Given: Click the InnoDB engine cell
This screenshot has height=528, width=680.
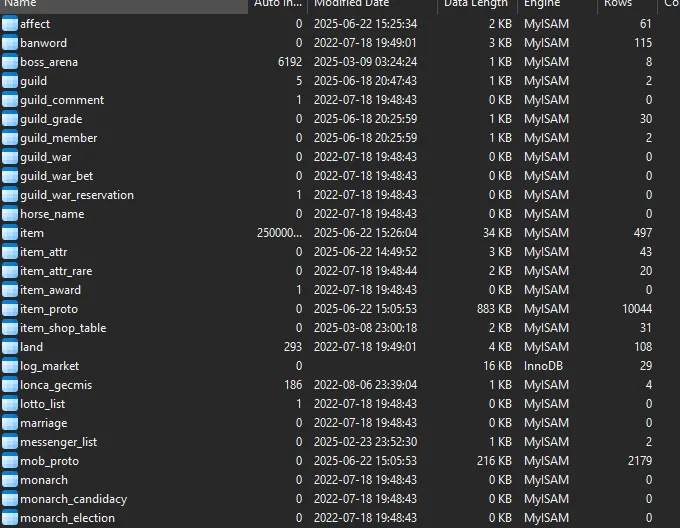Looking at the screenshot, I should [543, 366].
